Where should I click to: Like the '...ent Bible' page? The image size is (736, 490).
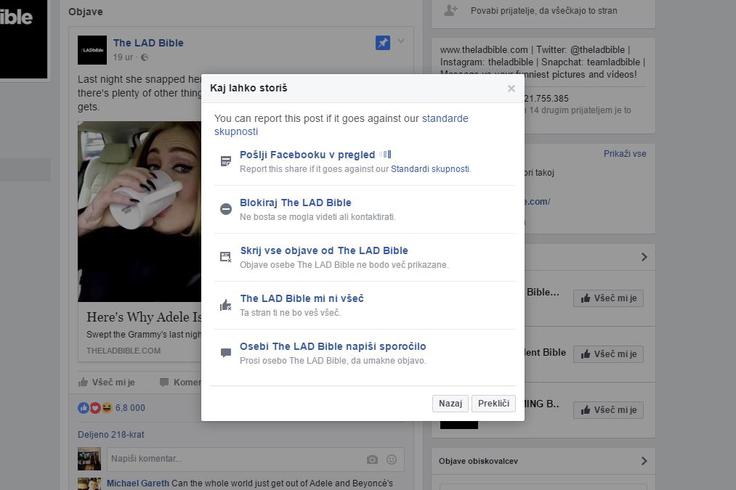click(x=608, y=354)
